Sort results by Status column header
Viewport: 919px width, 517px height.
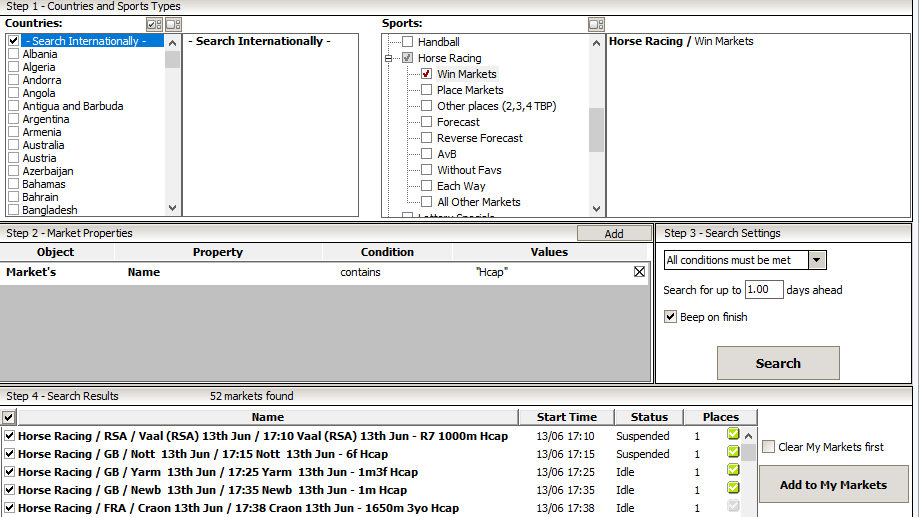click(649, 417)
